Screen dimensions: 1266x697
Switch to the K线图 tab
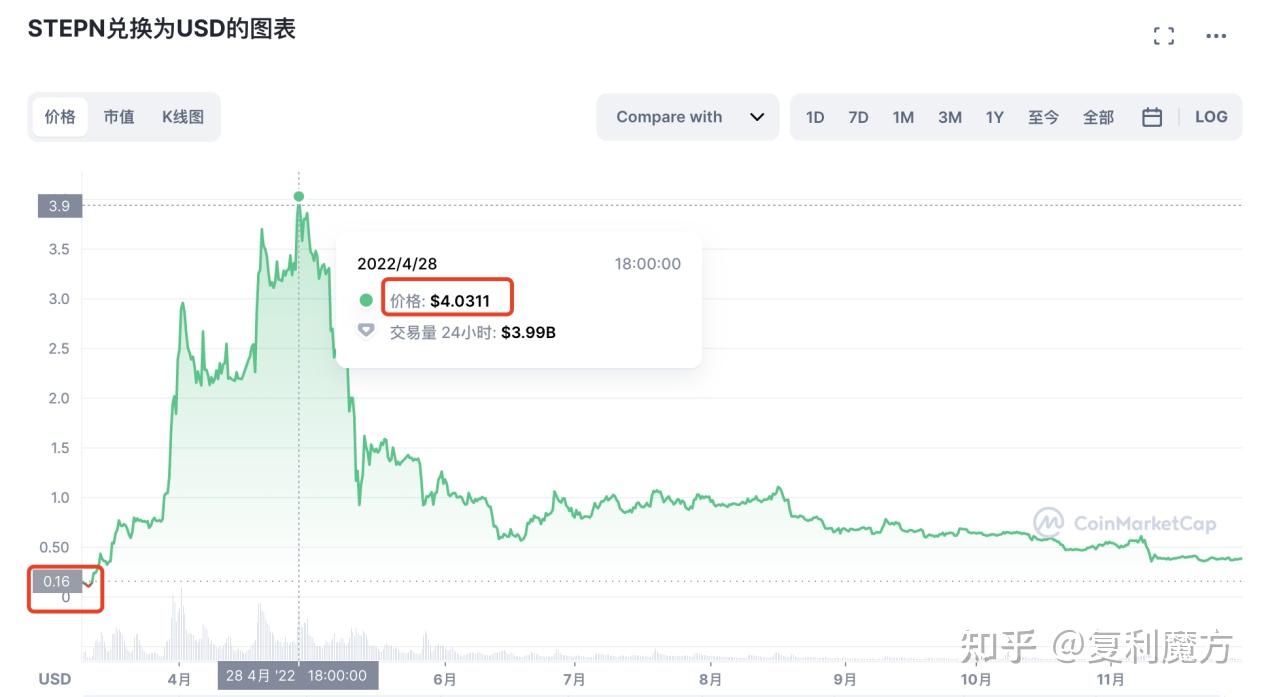click(183, 117)
